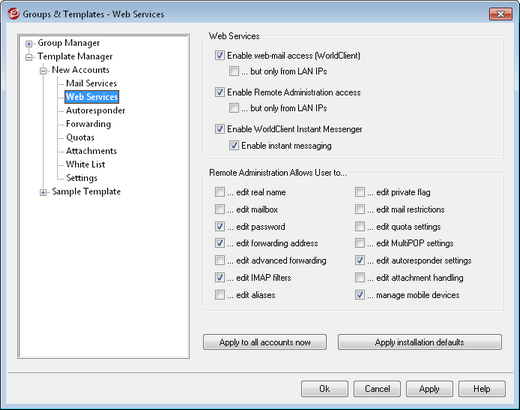Disable web-mail access (WorldClient) checkbox

pyautogui.click(x=220, y=55)
